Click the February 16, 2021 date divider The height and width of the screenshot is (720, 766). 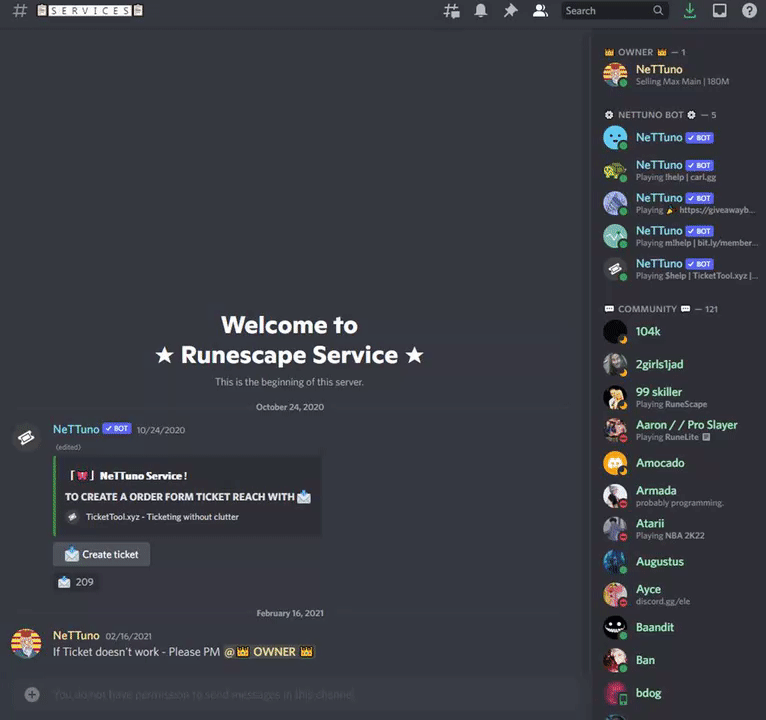pyautogui.click(x=290, y=613)
